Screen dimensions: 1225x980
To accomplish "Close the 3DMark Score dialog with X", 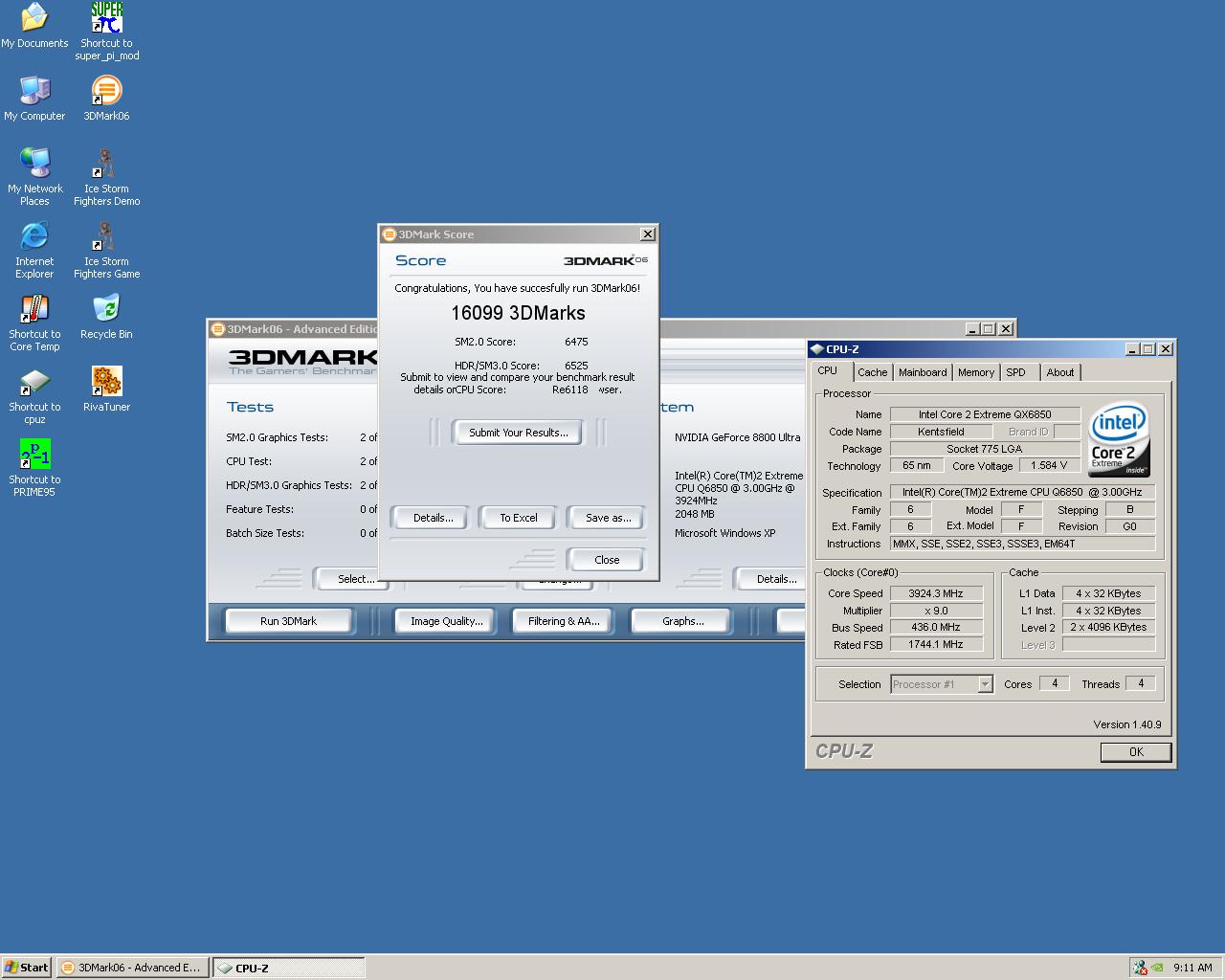I will pyautogui.click(x=648, y=234).
